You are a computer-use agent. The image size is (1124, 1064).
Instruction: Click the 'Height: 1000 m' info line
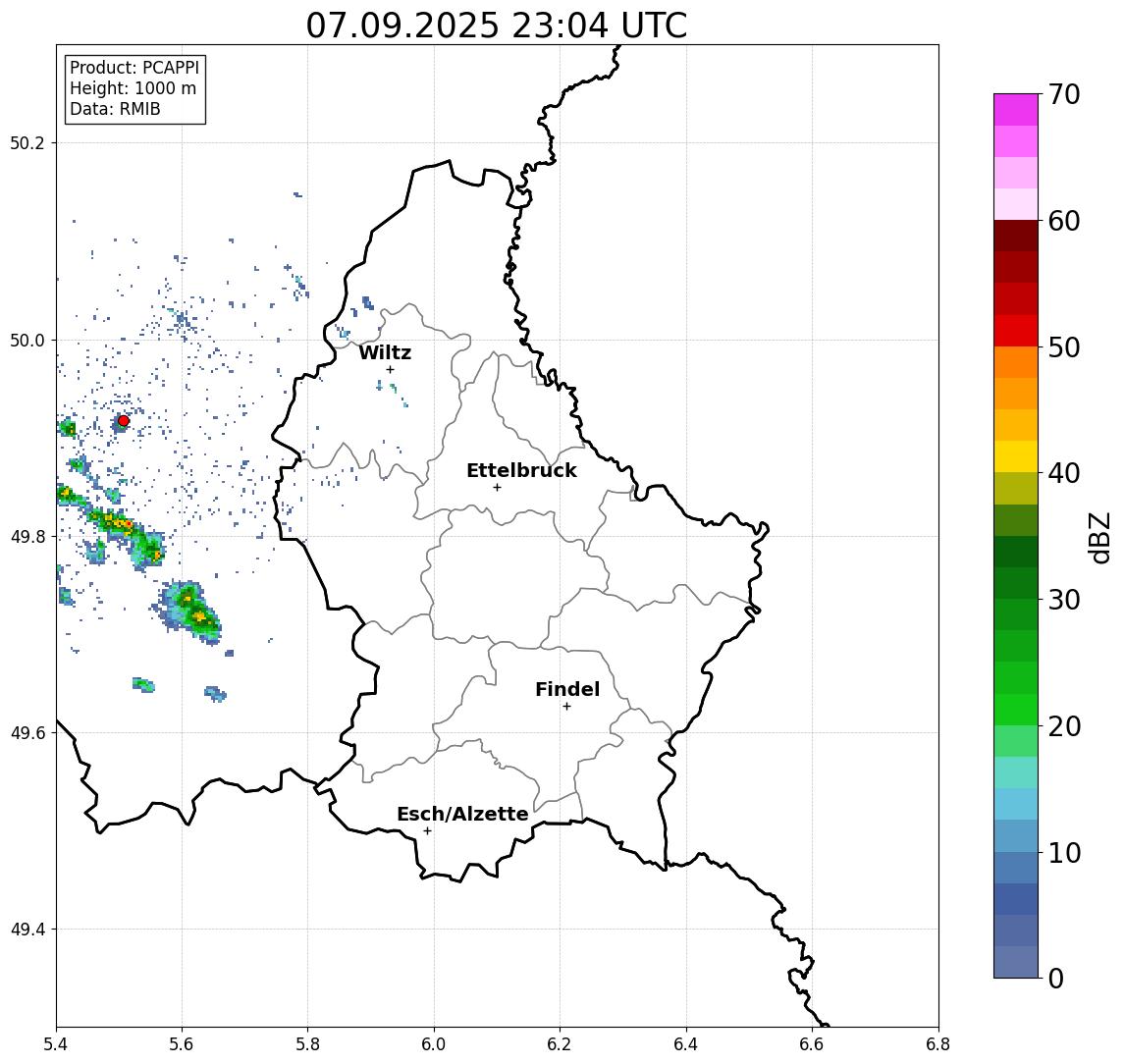(x=133, y=88)
